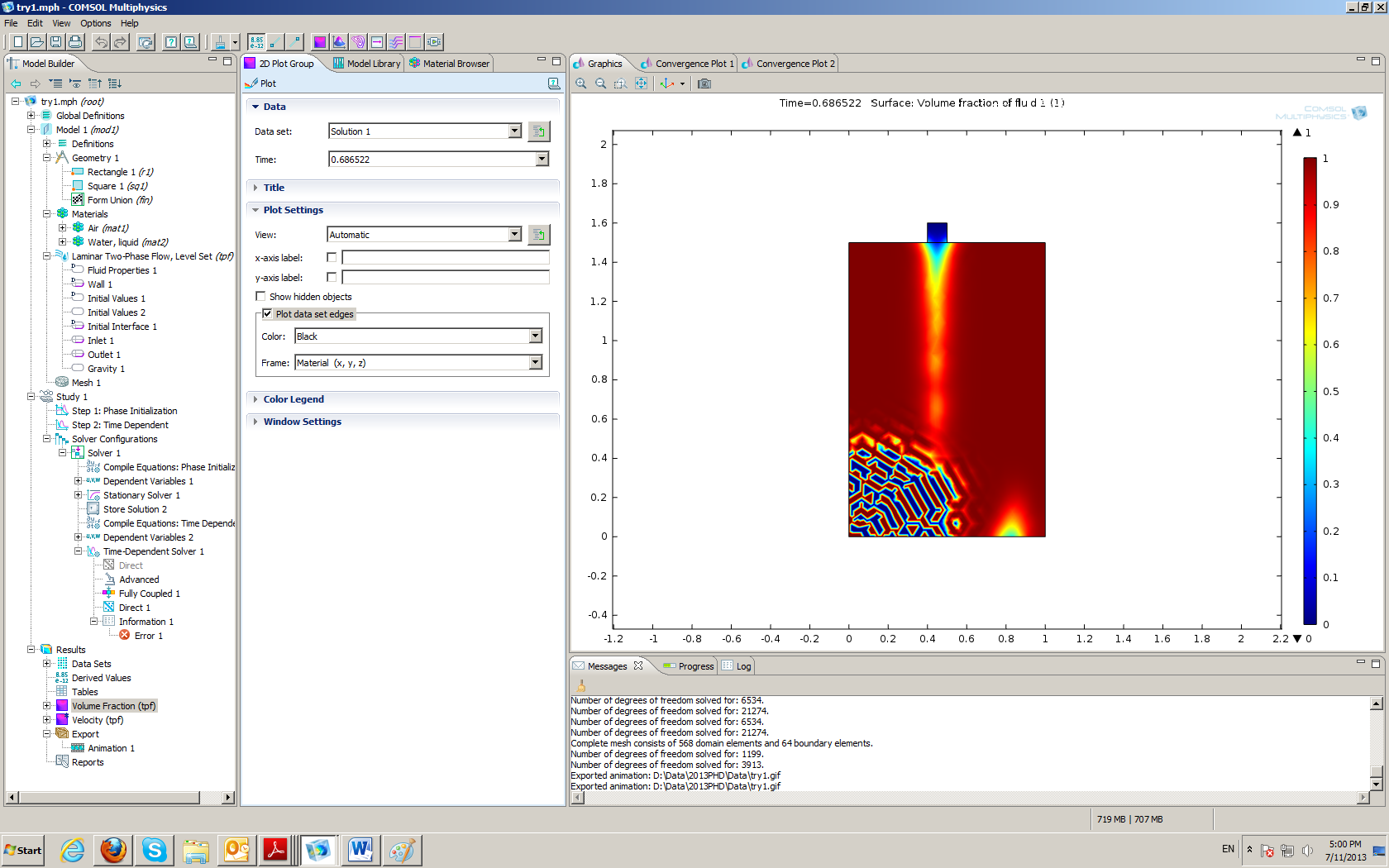Open the Options menu
1389x868 pixels.
95,23
